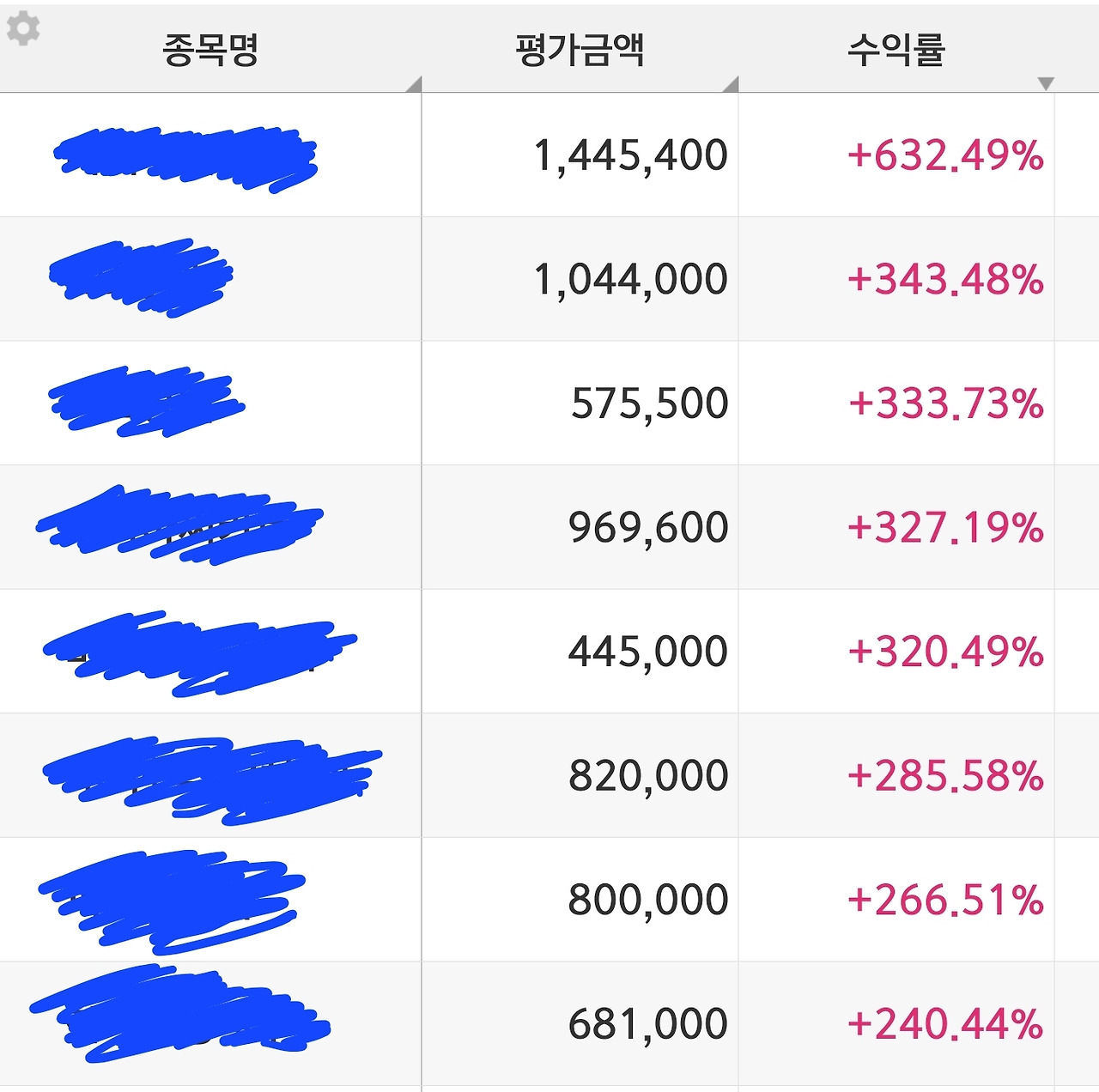Open the row with 681,000 valuation
Viewport: 1099px width, 1092px height.
tap(647, 1023)
